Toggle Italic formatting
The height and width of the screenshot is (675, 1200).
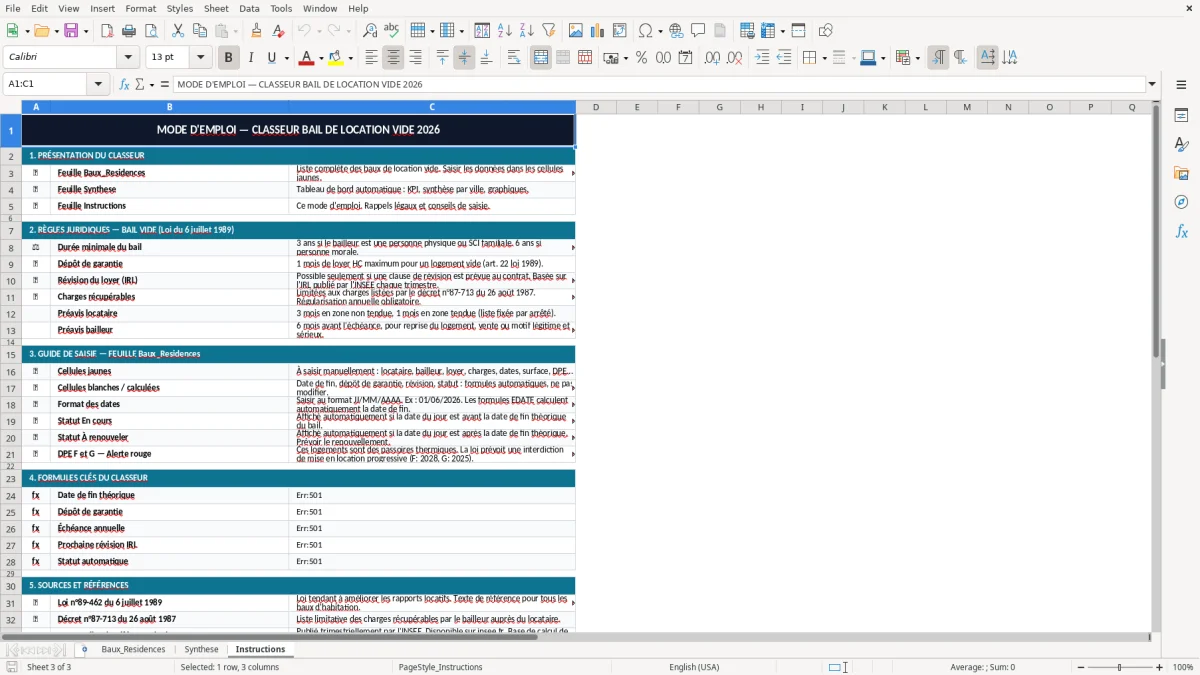[x=250, y=58]
